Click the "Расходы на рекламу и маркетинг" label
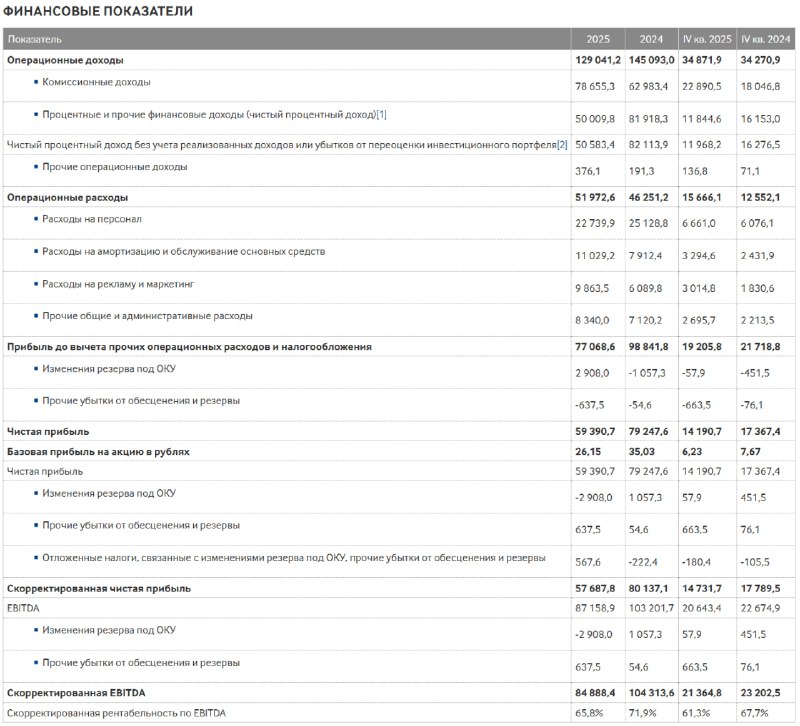Image resolution: width=800 pixels, height=726 pixels. coord(117,284)
